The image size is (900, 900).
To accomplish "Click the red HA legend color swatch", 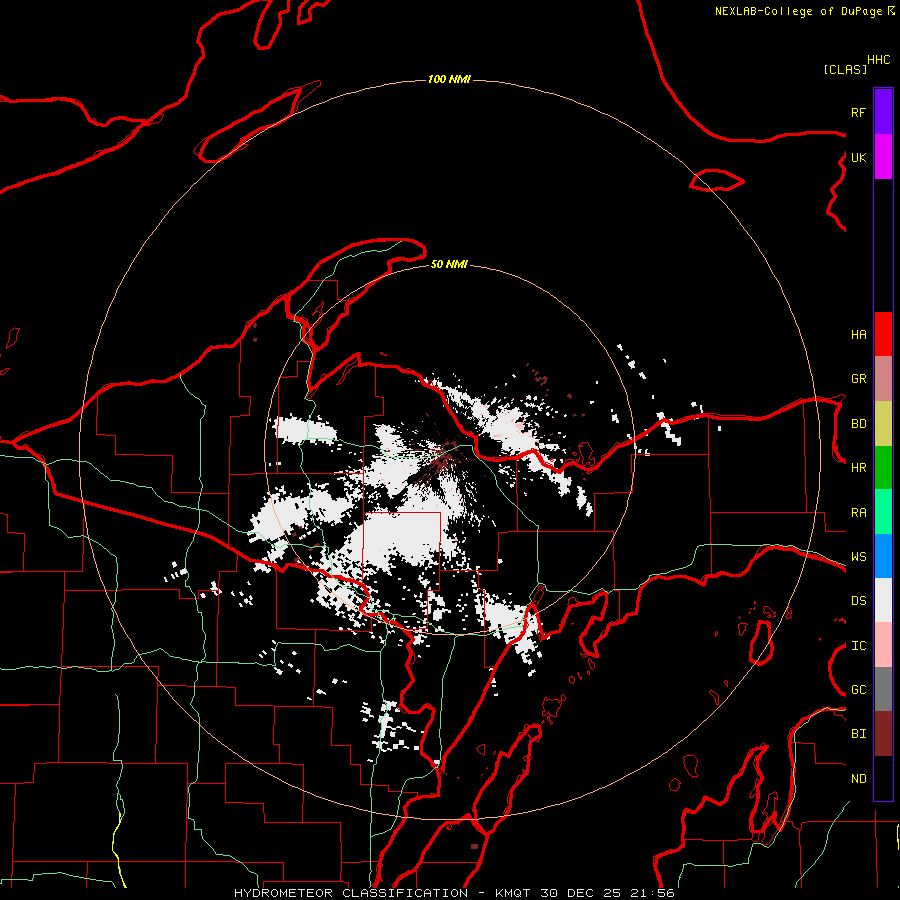I will (x=883, y=334).
